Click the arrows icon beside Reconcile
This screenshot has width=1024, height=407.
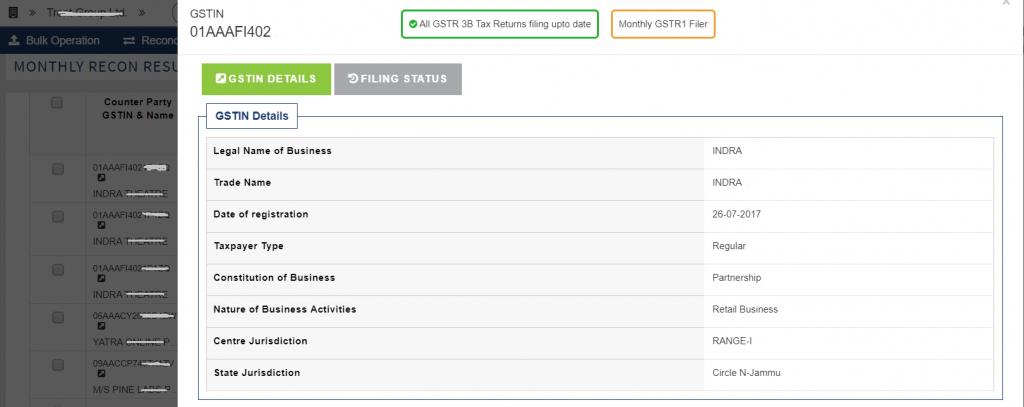(x=129, y=41)
